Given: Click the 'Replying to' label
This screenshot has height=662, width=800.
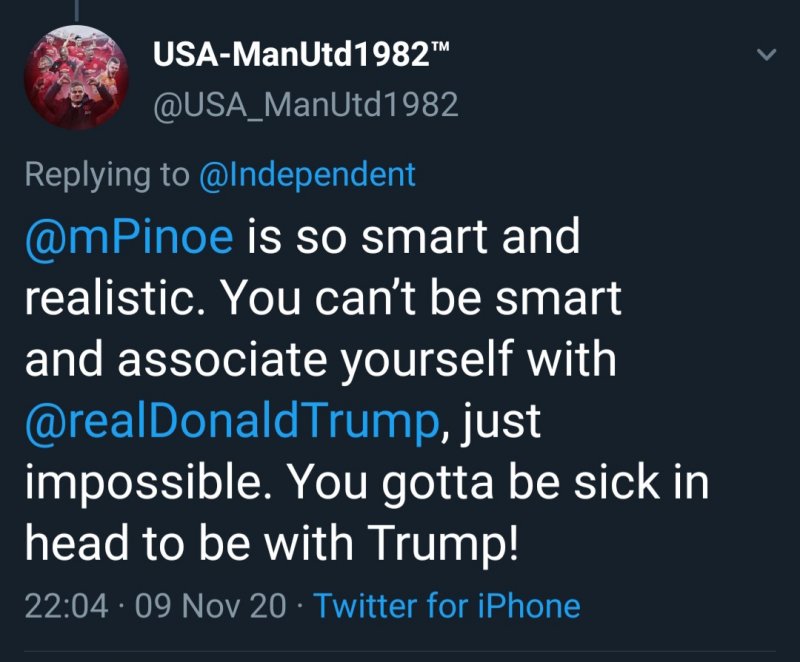Looking at the screenshot, I should coord(106,174).
